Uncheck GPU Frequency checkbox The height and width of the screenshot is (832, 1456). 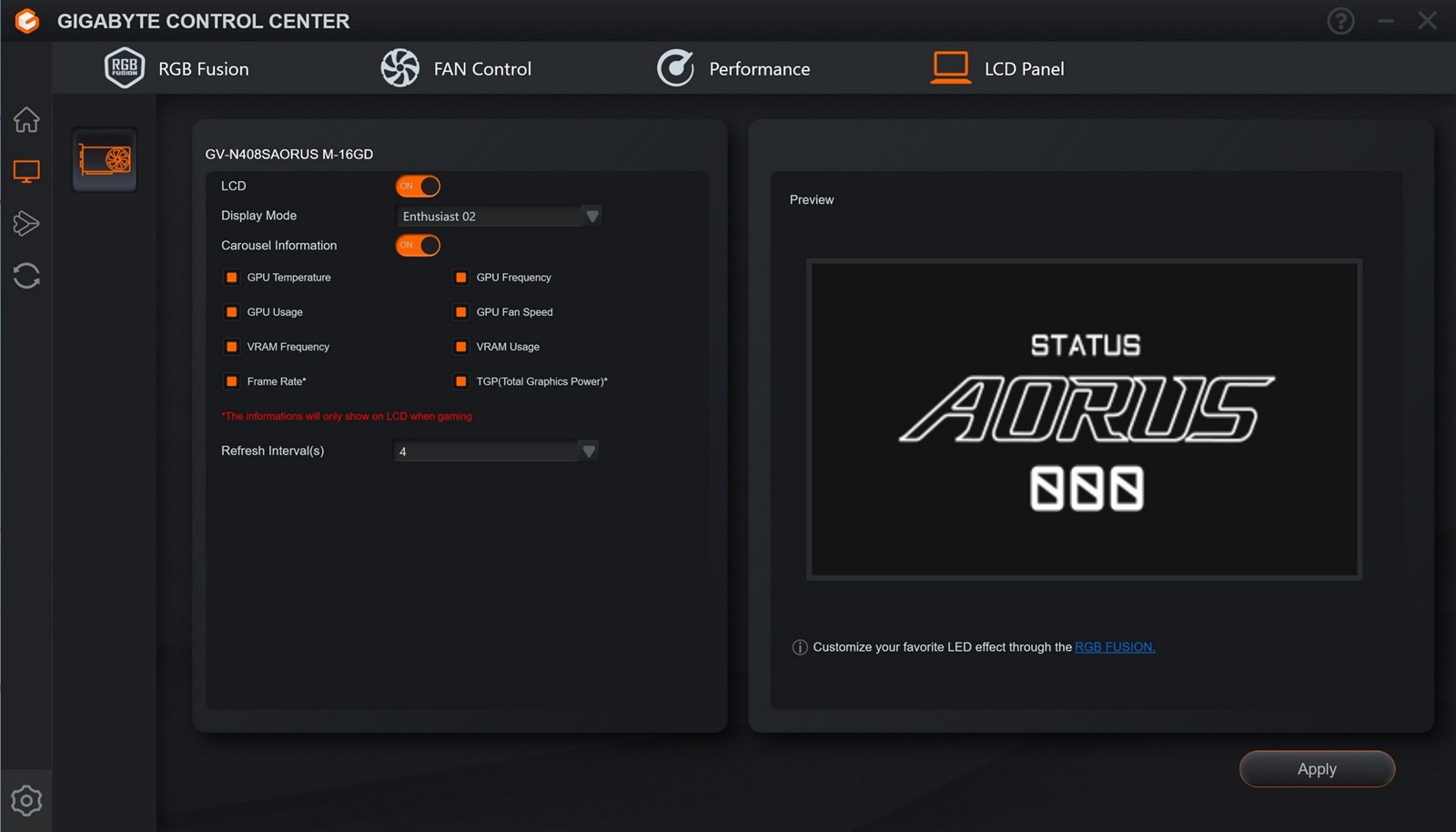tap(461, 278)
